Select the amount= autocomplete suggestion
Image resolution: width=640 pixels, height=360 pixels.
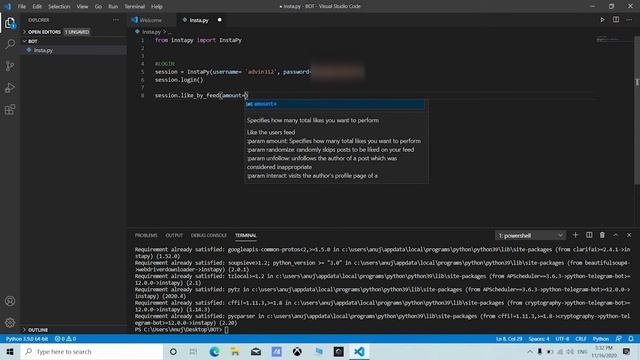tap(335, 104)
